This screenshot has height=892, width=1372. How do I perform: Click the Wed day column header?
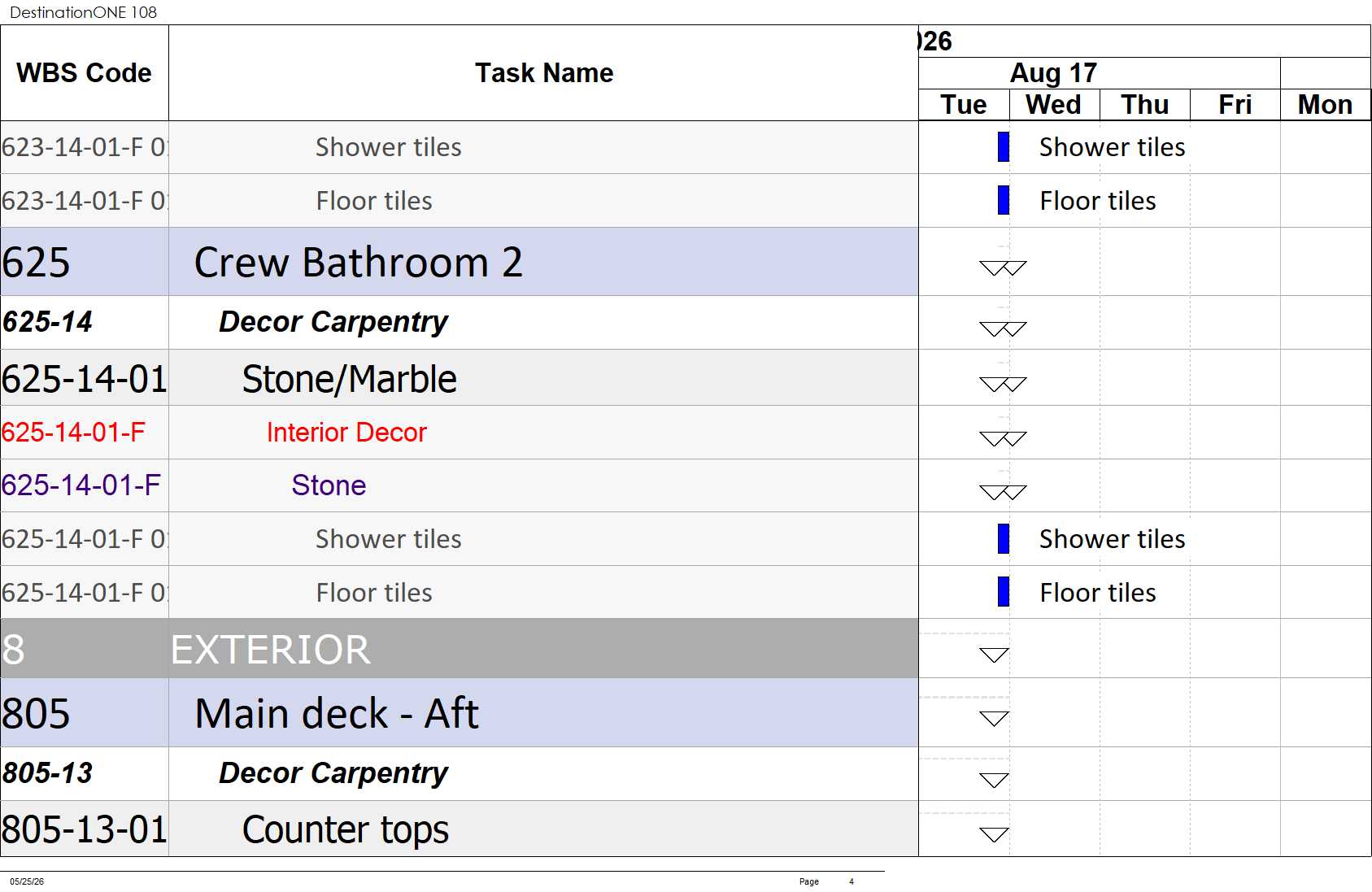1054,105
